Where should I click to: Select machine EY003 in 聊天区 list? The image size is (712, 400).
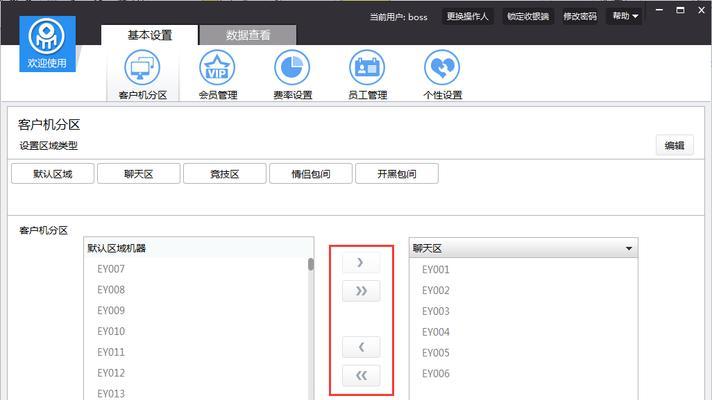pyautogui.click(x=435, y=311)
